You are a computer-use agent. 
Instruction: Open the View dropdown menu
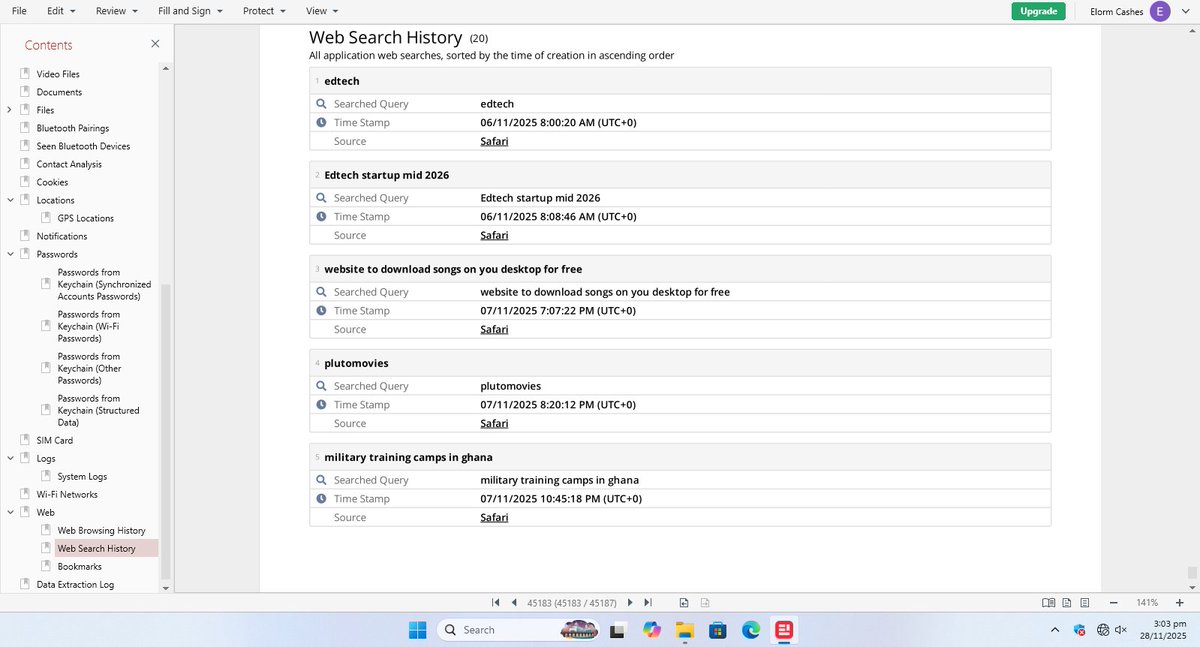click(318, 10)
